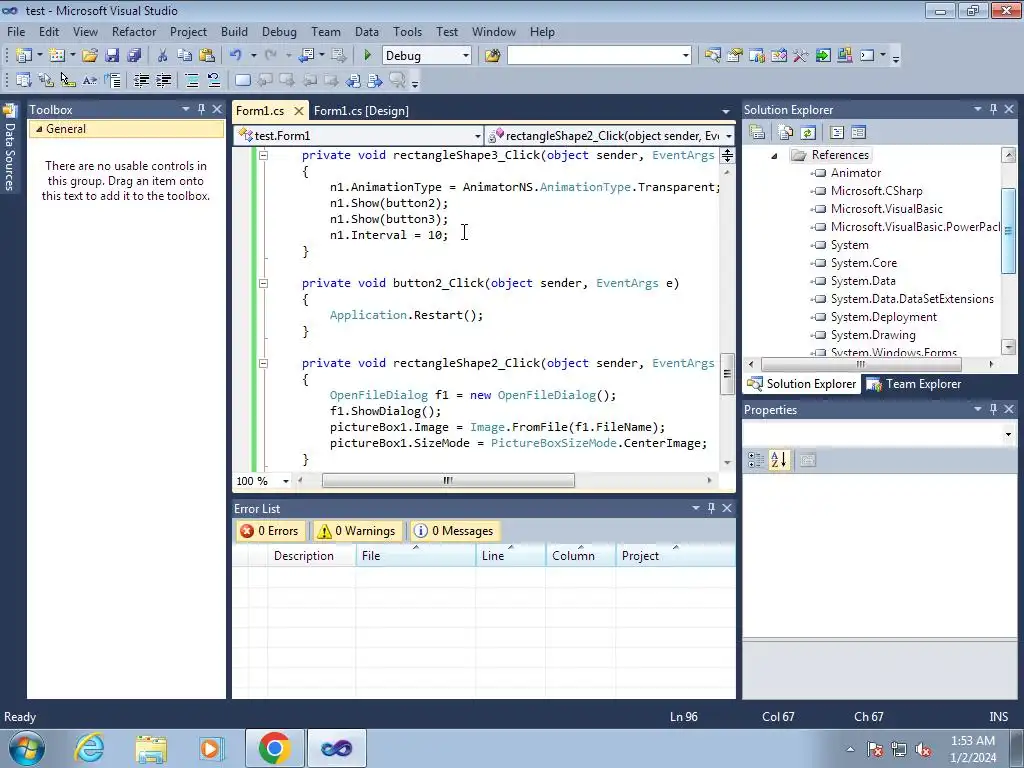
Task: Switch to the Team Explorer tab
Action: click(914, 384)
